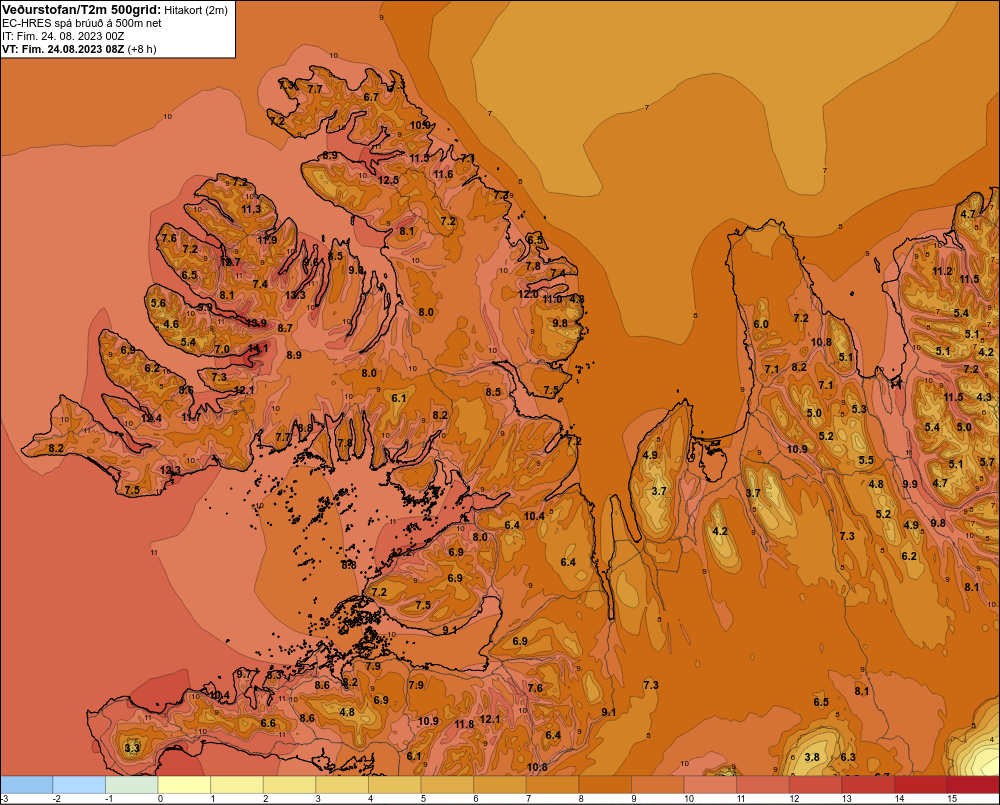The height and width of the screenshot is (805, 1000).
Task: Select the legend swatch between 9 and 10
Action: pyautogui.click(x=658, y=784)
